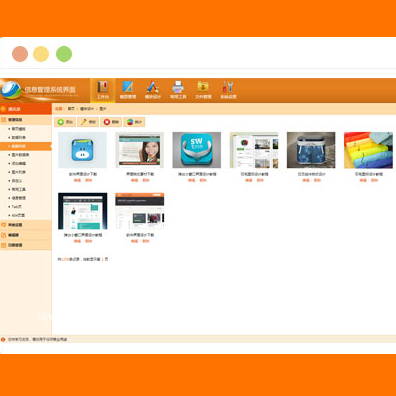Click the green plus Add toolbar button

coord(65,122)
